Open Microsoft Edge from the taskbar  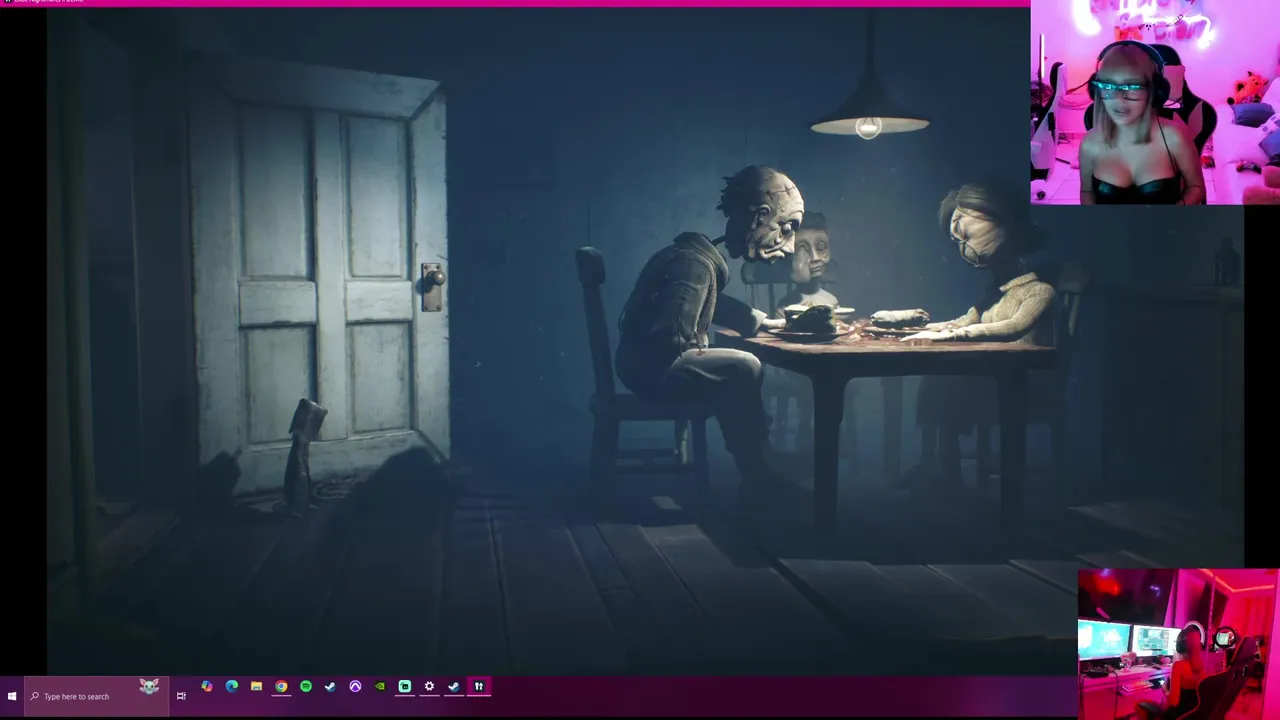(232, 686)
